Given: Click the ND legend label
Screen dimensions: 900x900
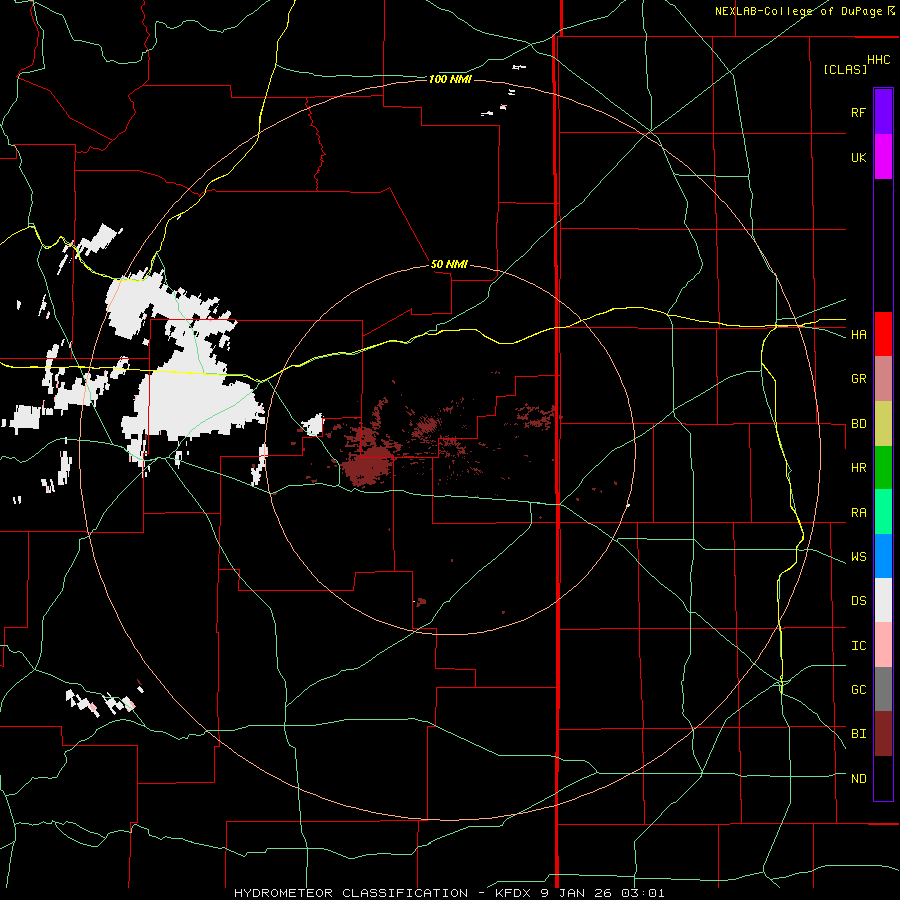Looking at the screenshot, I should point(858,779).
